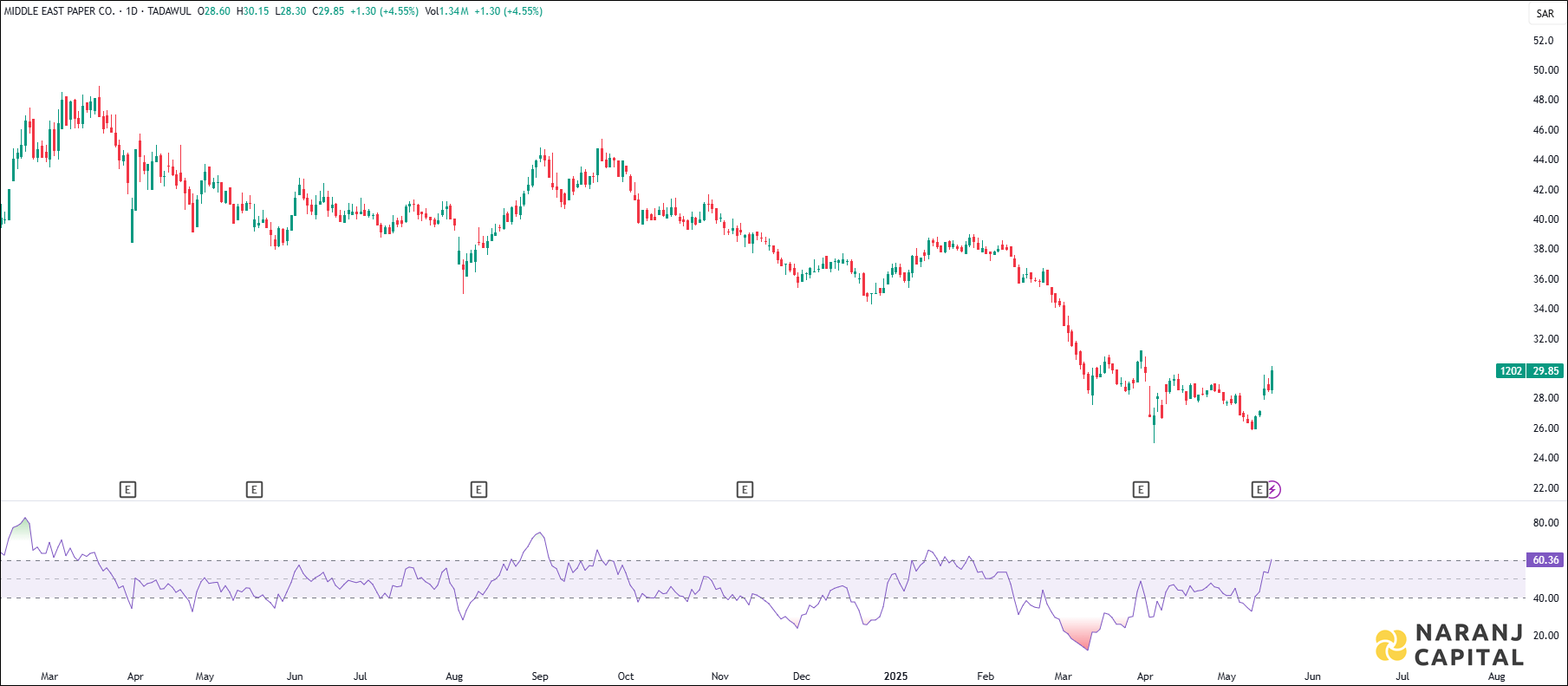Image resolution: width=1568 pixels, height=686 pixels.
Task: Click the 2025 year label on time axis
Action: (895, 676)
